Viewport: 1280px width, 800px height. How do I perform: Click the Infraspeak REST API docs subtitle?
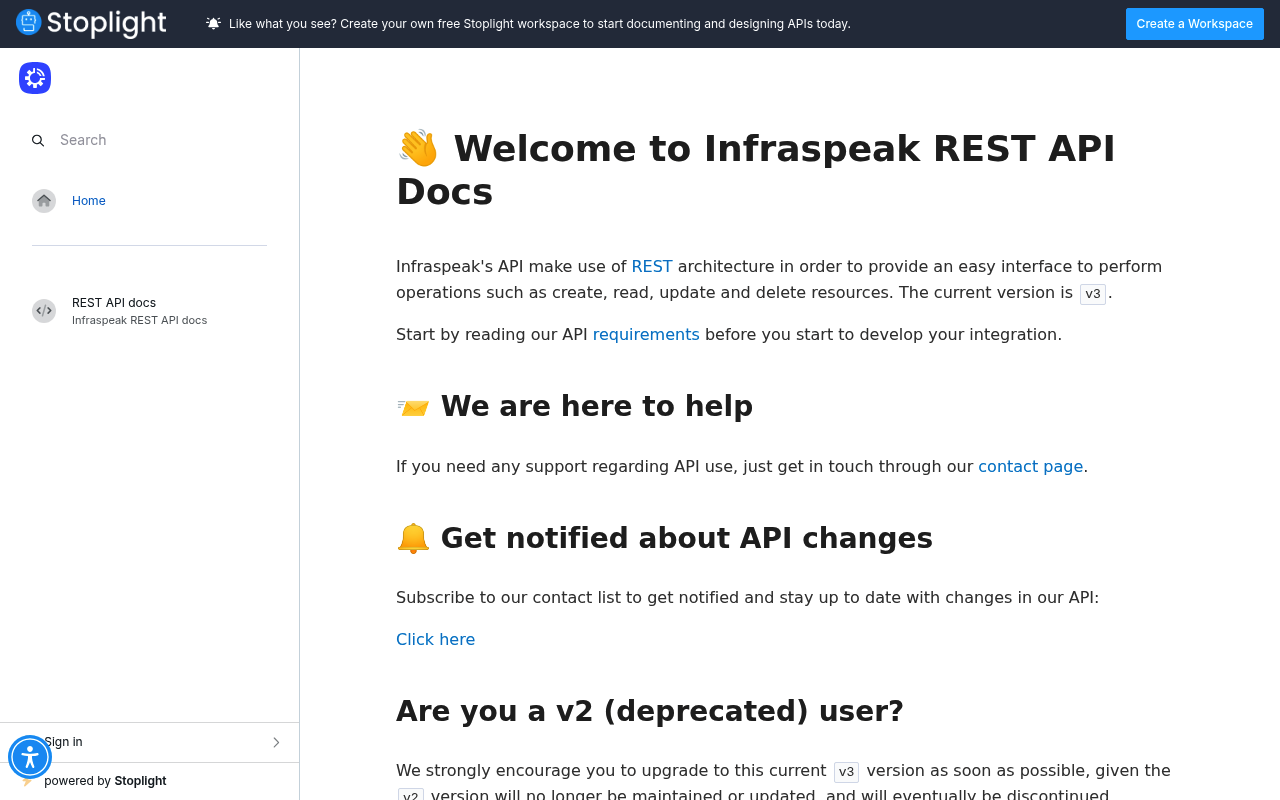point(139,320)
